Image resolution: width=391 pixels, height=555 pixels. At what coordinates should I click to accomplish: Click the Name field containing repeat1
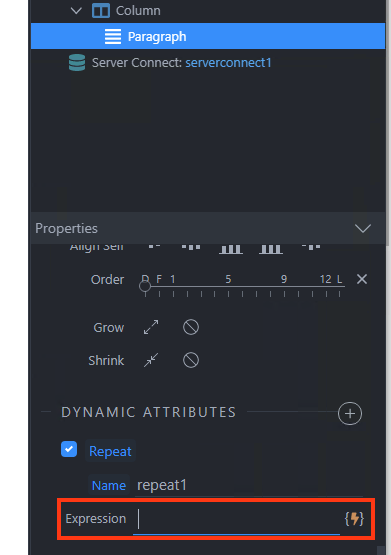coord(249,485)
